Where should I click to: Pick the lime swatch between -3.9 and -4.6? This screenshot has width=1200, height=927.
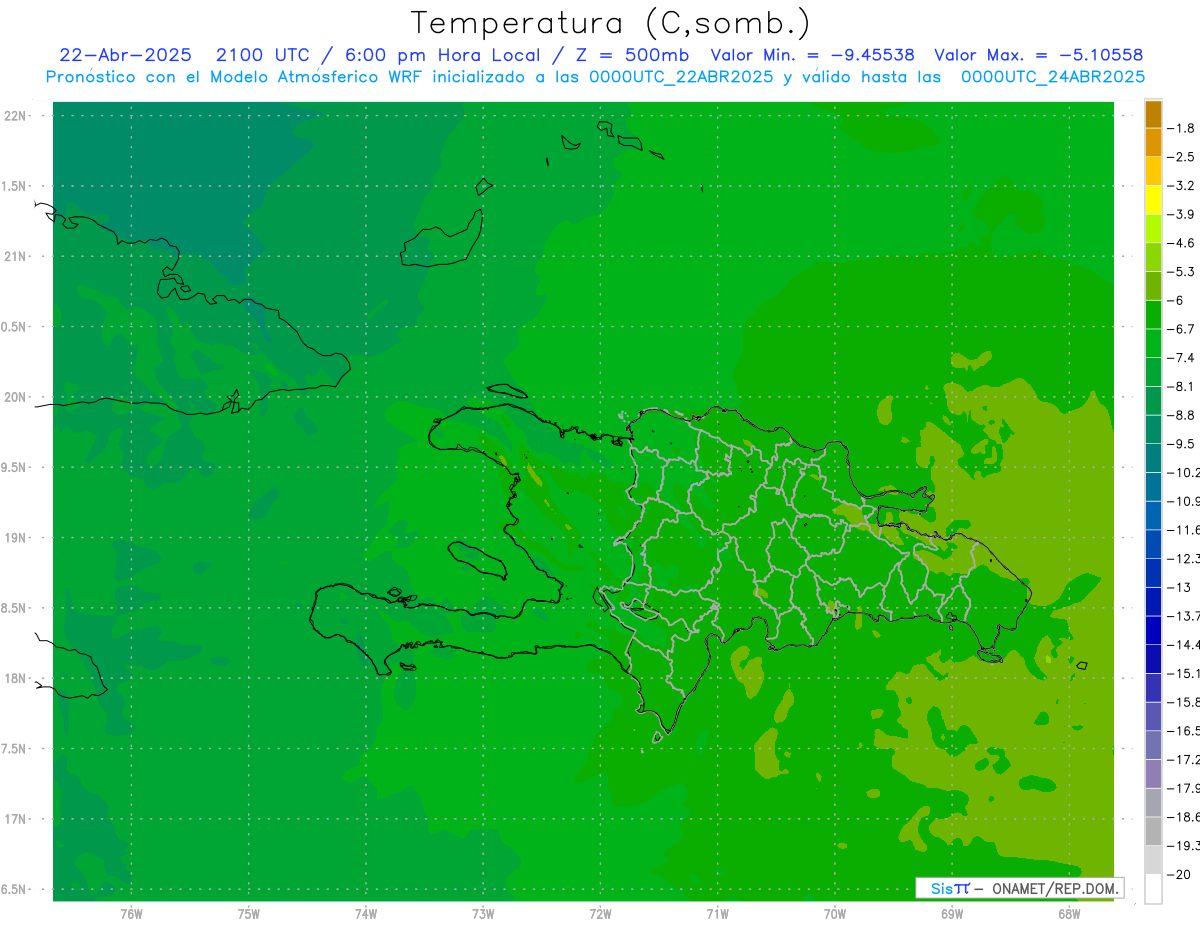coord(1153,229)
